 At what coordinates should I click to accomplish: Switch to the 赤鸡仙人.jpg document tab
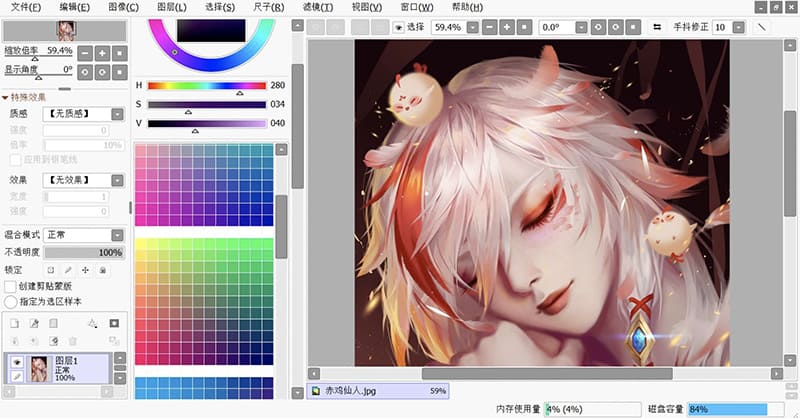pyautogui.click(x=378, y=391)
